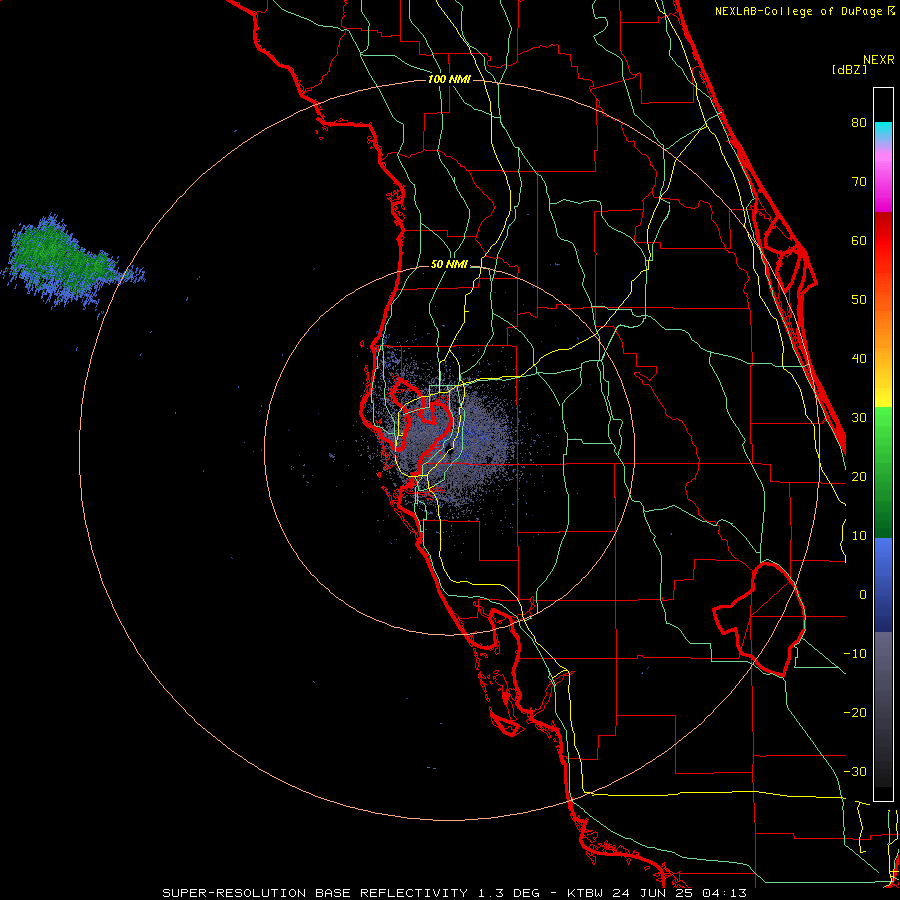Click the NEXR label above the color bar

point(879,60)
